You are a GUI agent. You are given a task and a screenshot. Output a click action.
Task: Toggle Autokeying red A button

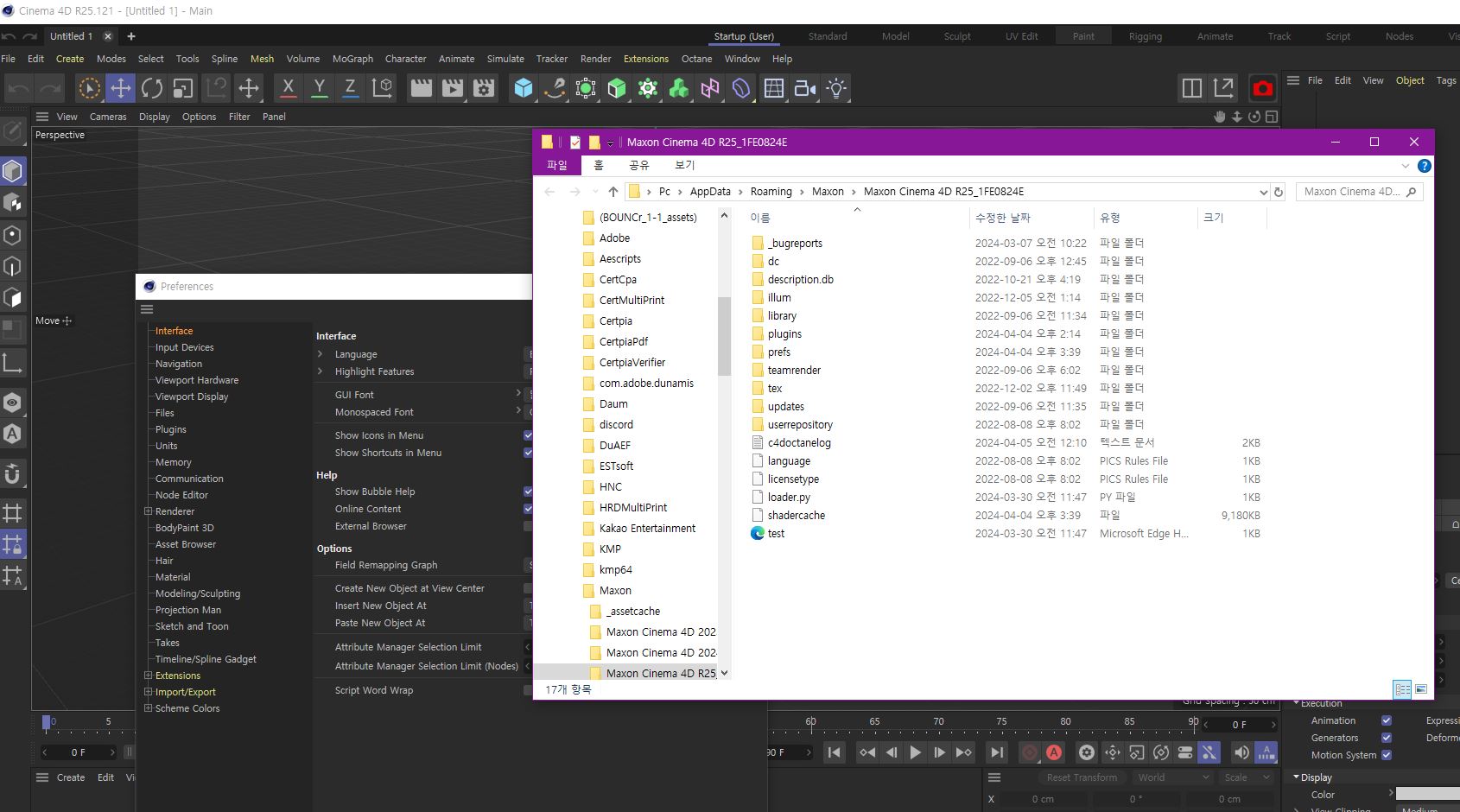[x=1054, y=752]
